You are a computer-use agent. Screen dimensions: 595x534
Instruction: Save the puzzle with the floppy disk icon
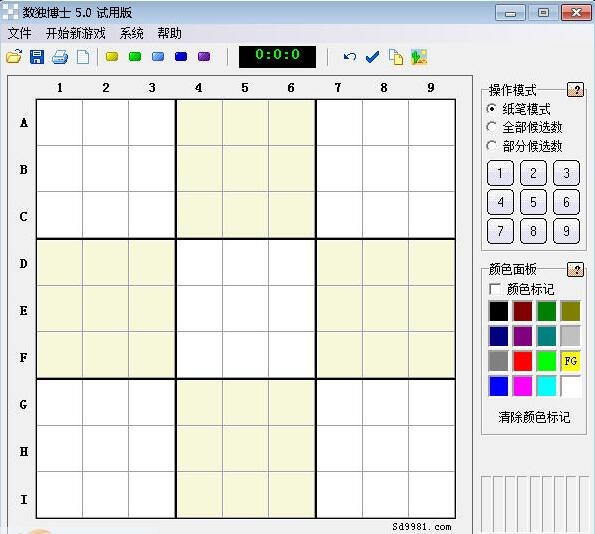coord(37,57)
